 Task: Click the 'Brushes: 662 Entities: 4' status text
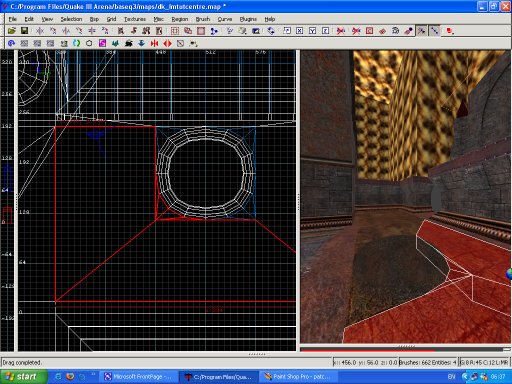coord(428,362)
